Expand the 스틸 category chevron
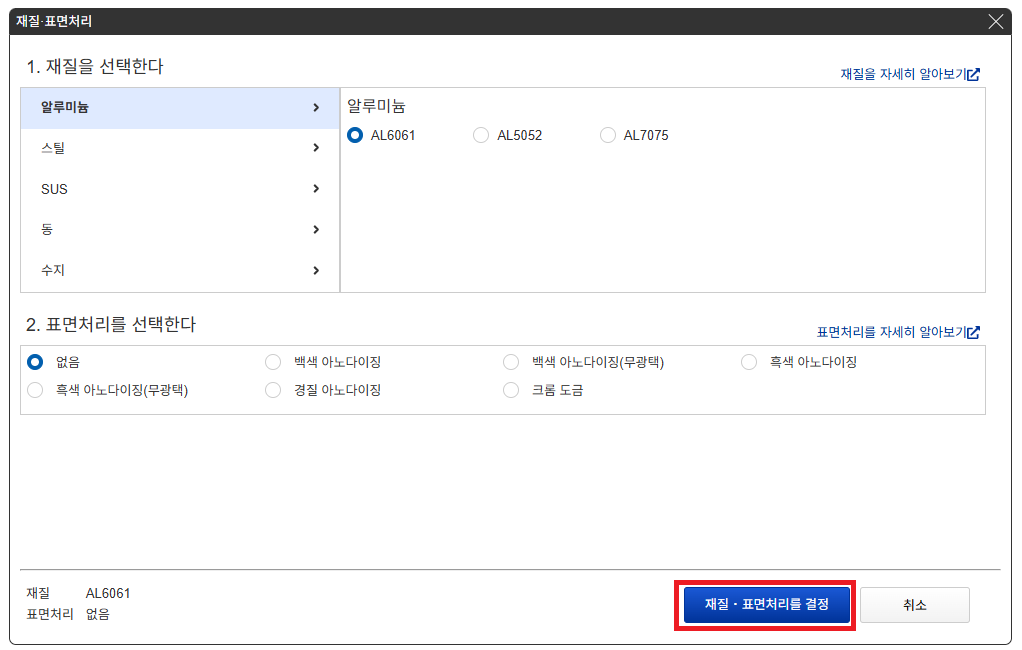 [316, 148]
